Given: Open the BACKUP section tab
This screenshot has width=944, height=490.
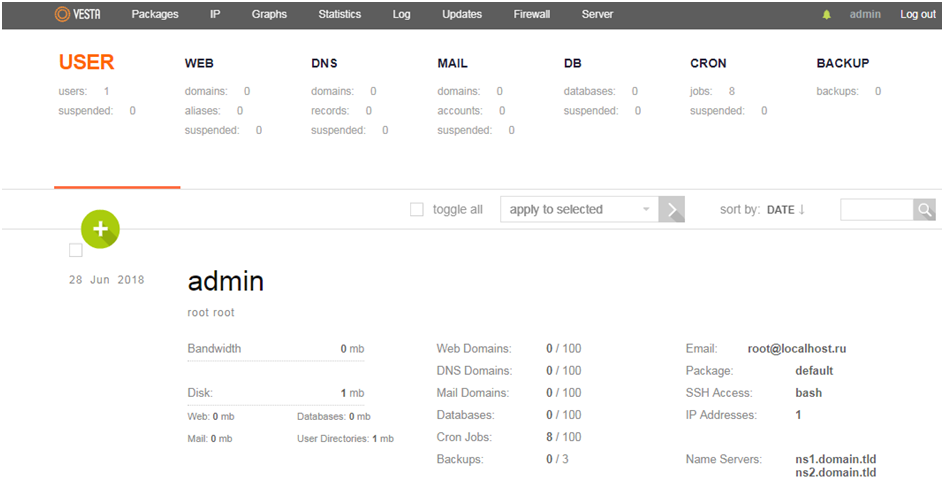Looking at the screenshot, I should (x=842, y=63).
